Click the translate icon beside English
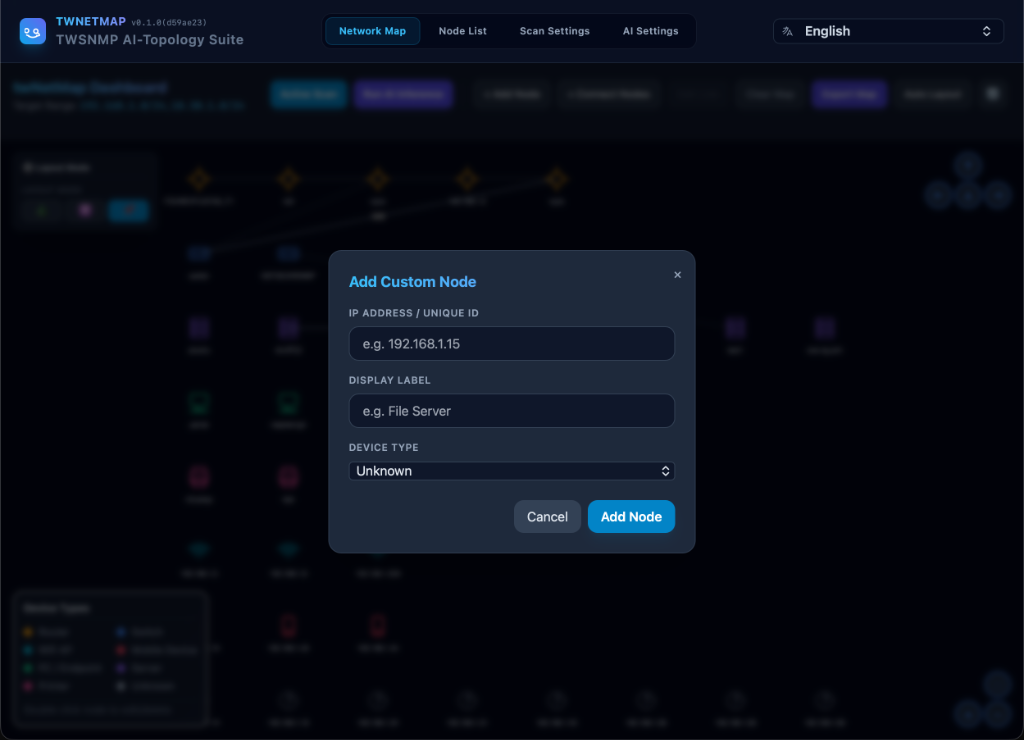 point(788,31)
